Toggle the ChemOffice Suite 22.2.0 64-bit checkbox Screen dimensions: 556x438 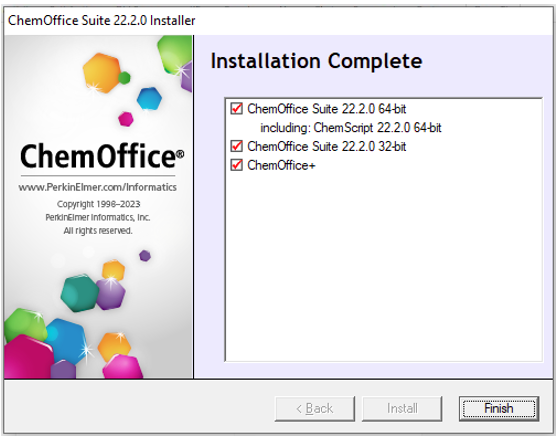[x=237, y=109]
